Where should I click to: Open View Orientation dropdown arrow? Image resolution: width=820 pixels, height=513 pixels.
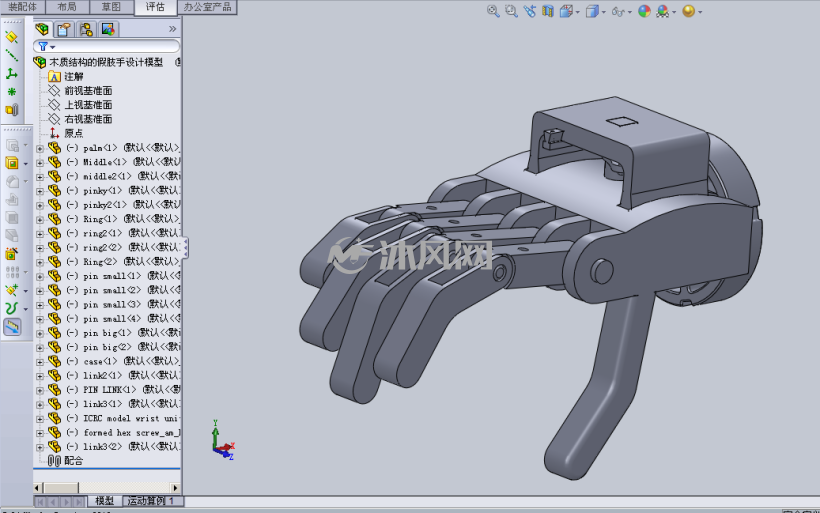point(577,12)
